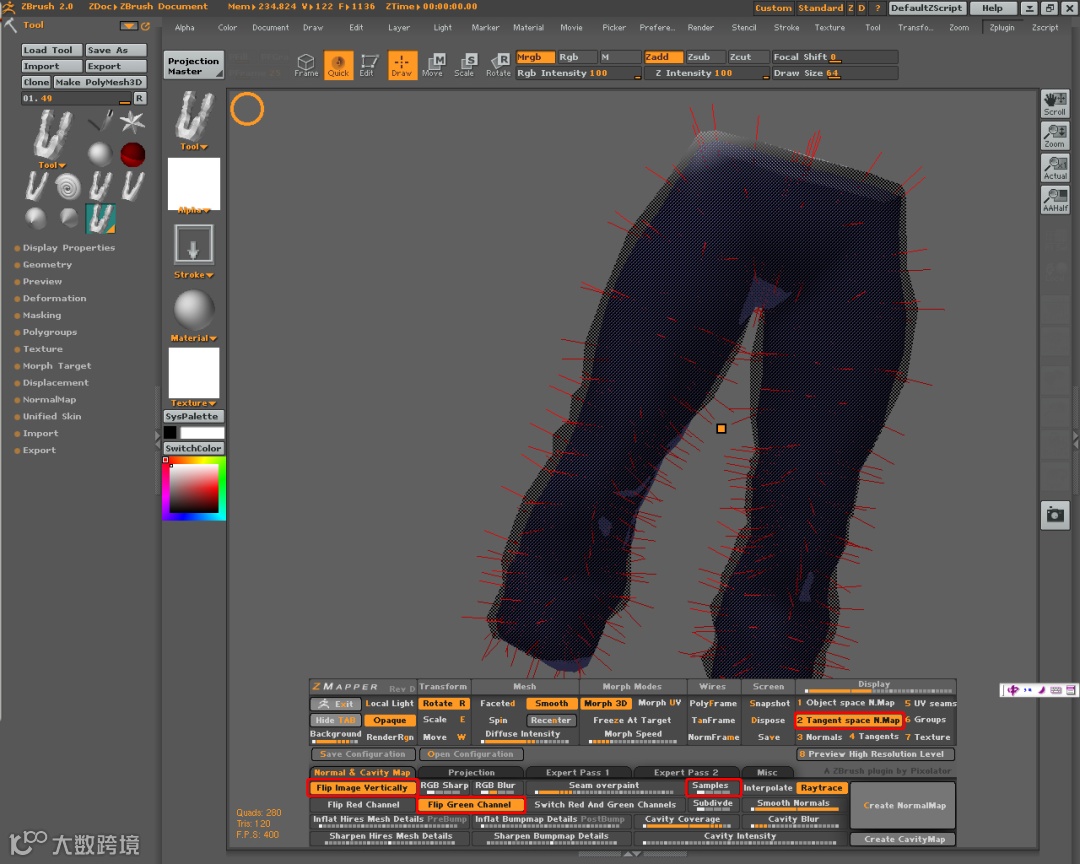Click the SysPalette button
Viewport: 1080px width, 864px height.
[x=194, y=416]
